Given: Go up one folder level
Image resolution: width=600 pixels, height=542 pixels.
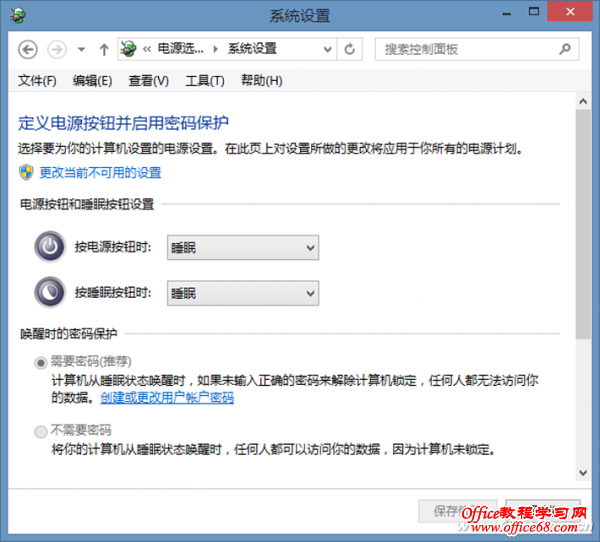Looking at the screenshot, I should 104,49.
